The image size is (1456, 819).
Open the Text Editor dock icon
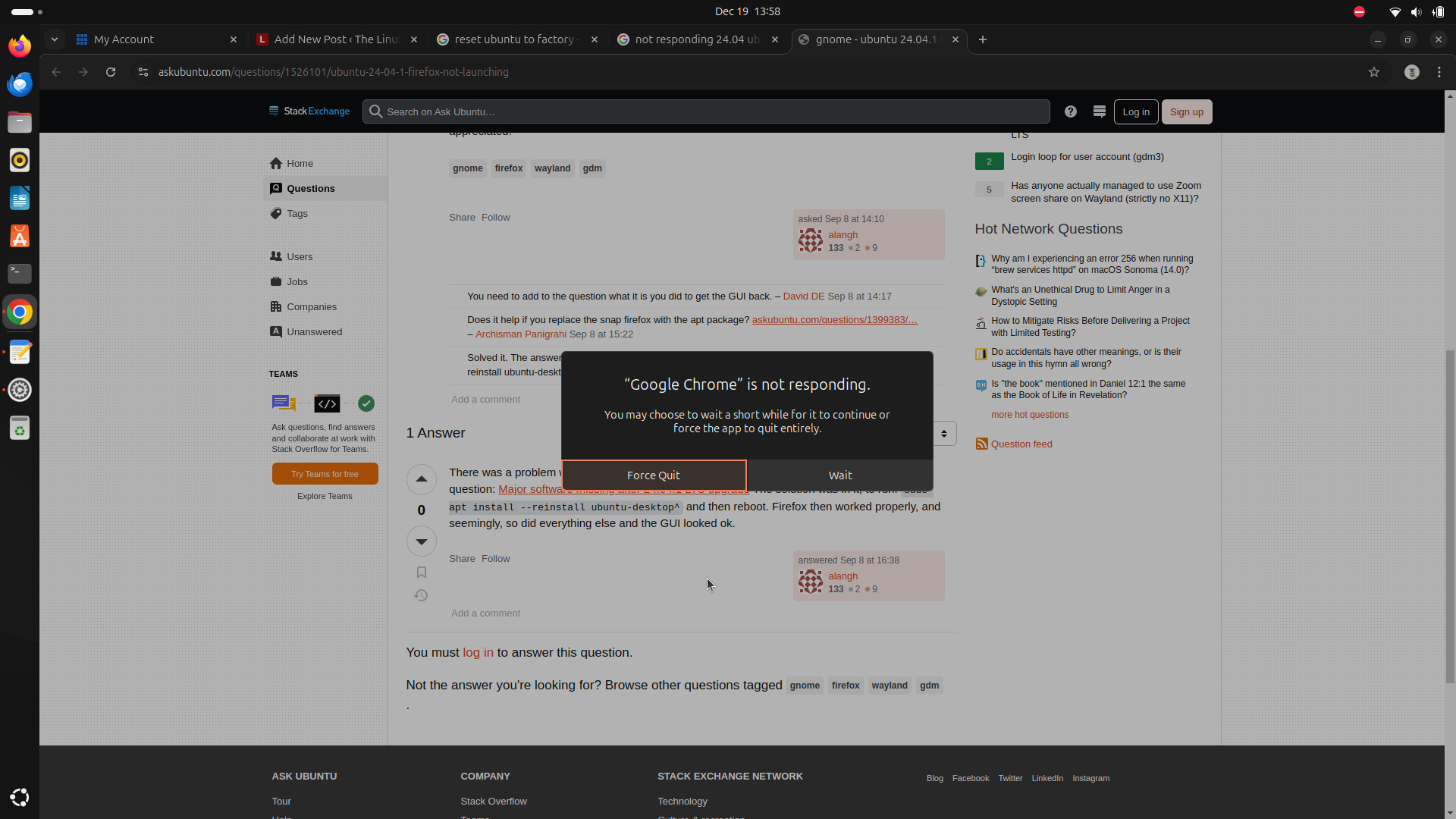coord(20,352)
